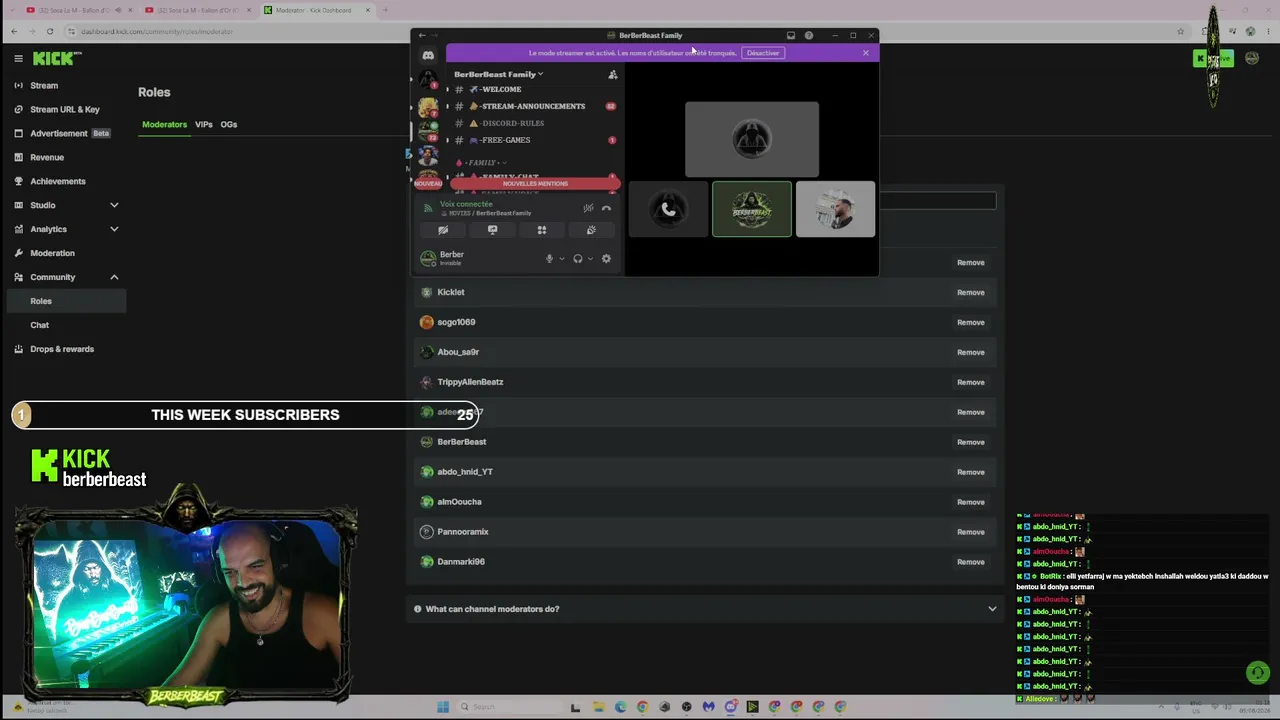Screen dimensions: 1280x720
Task: Open the Kick sidebar hamburger menu
Action: coord(18,59)
